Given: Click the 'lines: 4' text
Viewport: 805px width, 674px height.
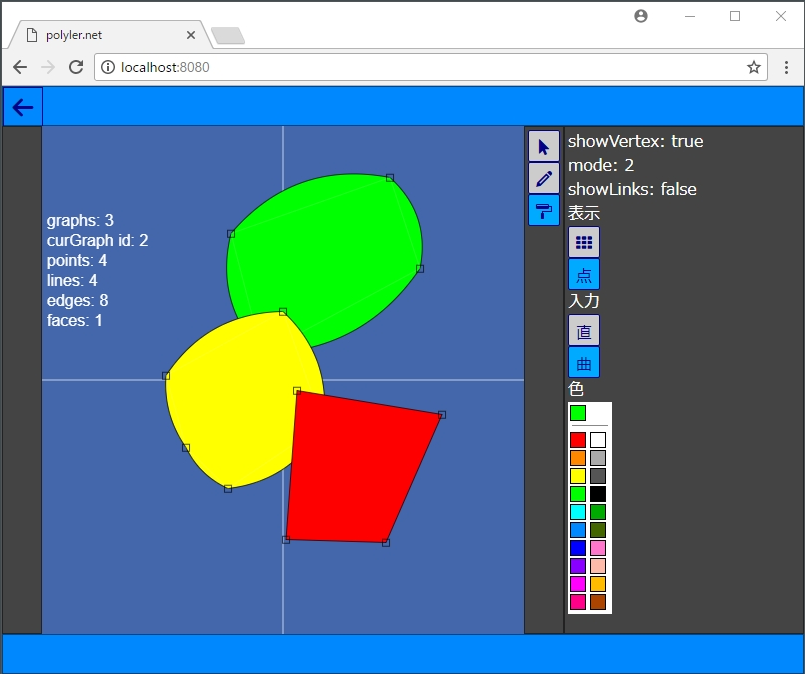Looking at the screenshot, I should click(72, 280).
